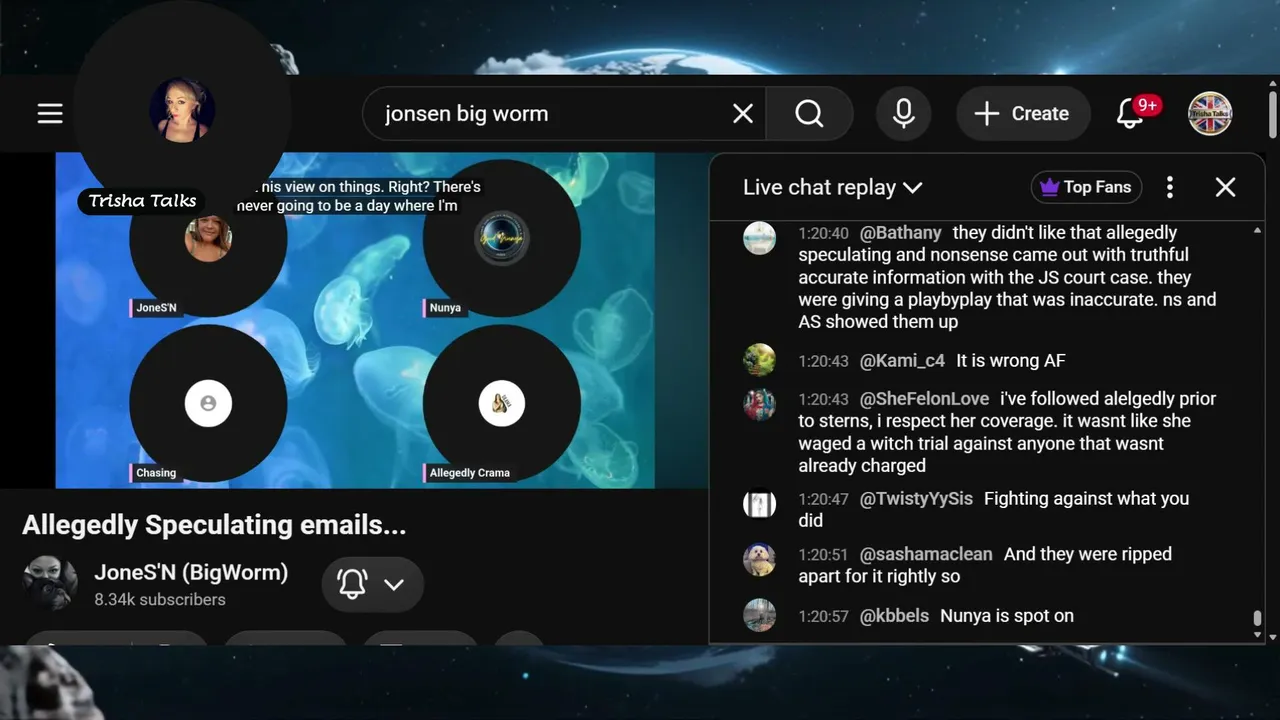The image size is (1280, 720).
Task: Open the hamburger guide menu
Action: pos(50,114)
